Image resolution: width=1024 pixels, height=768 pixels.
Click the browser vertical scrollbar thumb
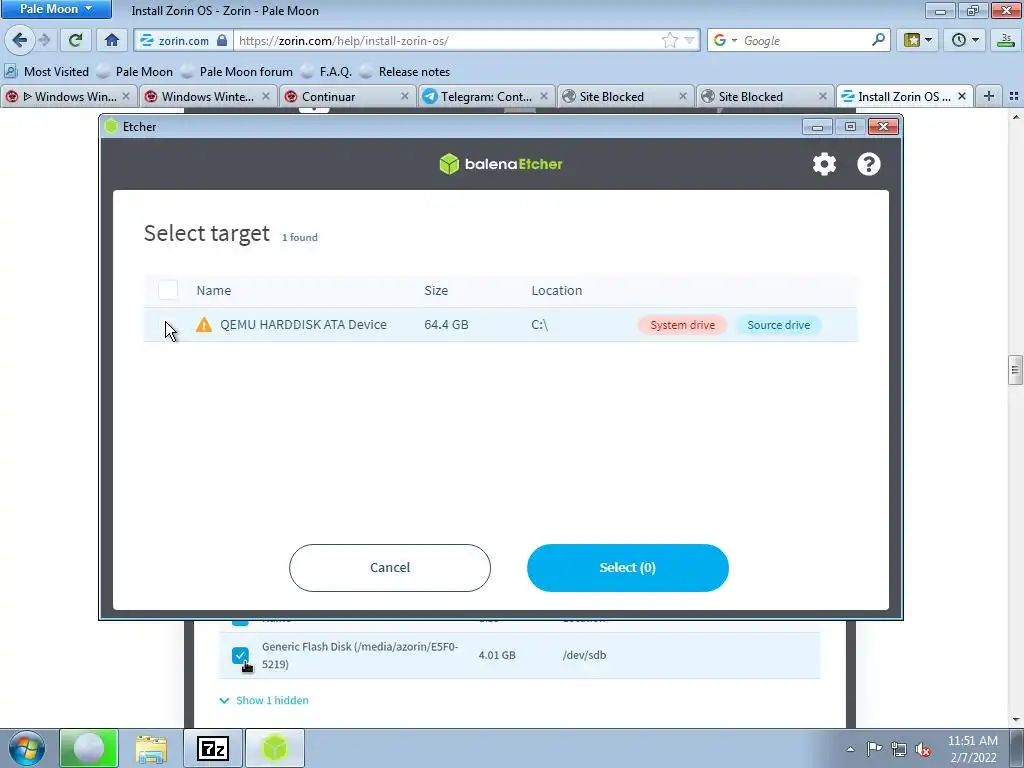point(1014,370)
